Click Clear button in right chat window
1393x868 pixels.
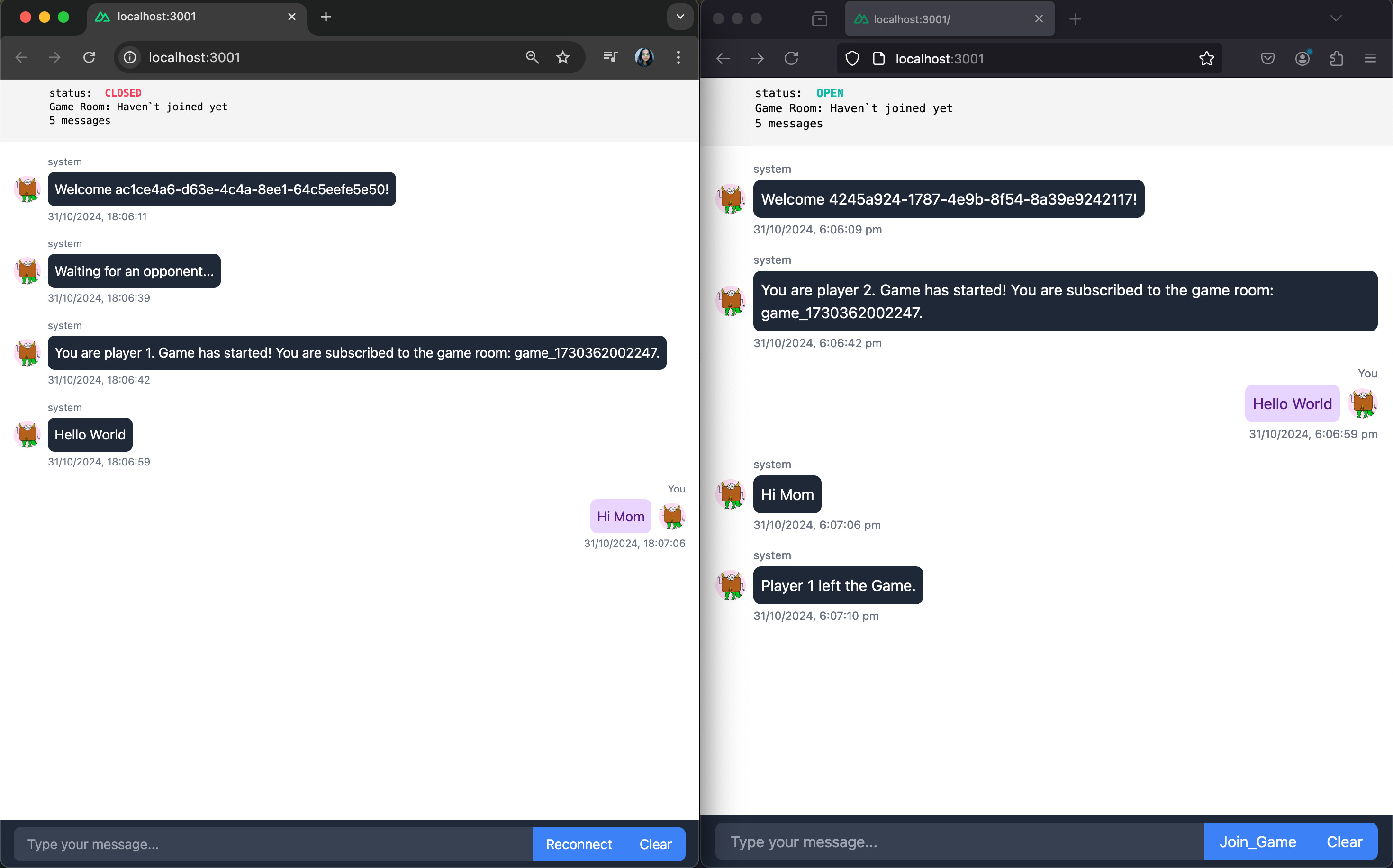point(1344,841)
